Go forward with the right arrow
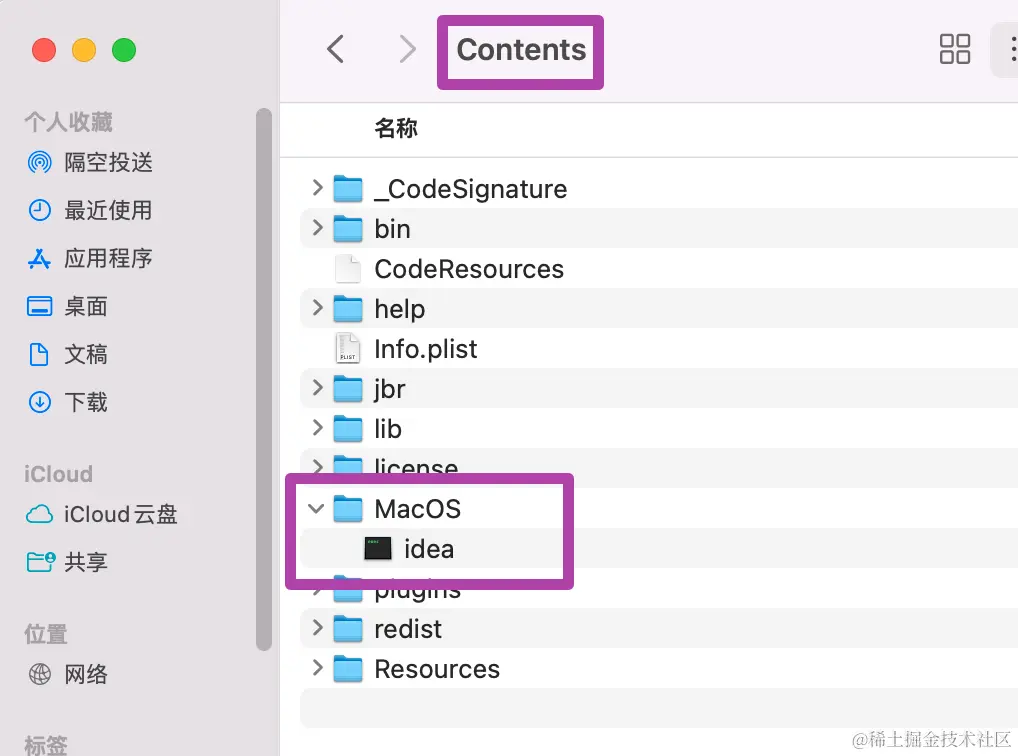 tap(407, 49)
